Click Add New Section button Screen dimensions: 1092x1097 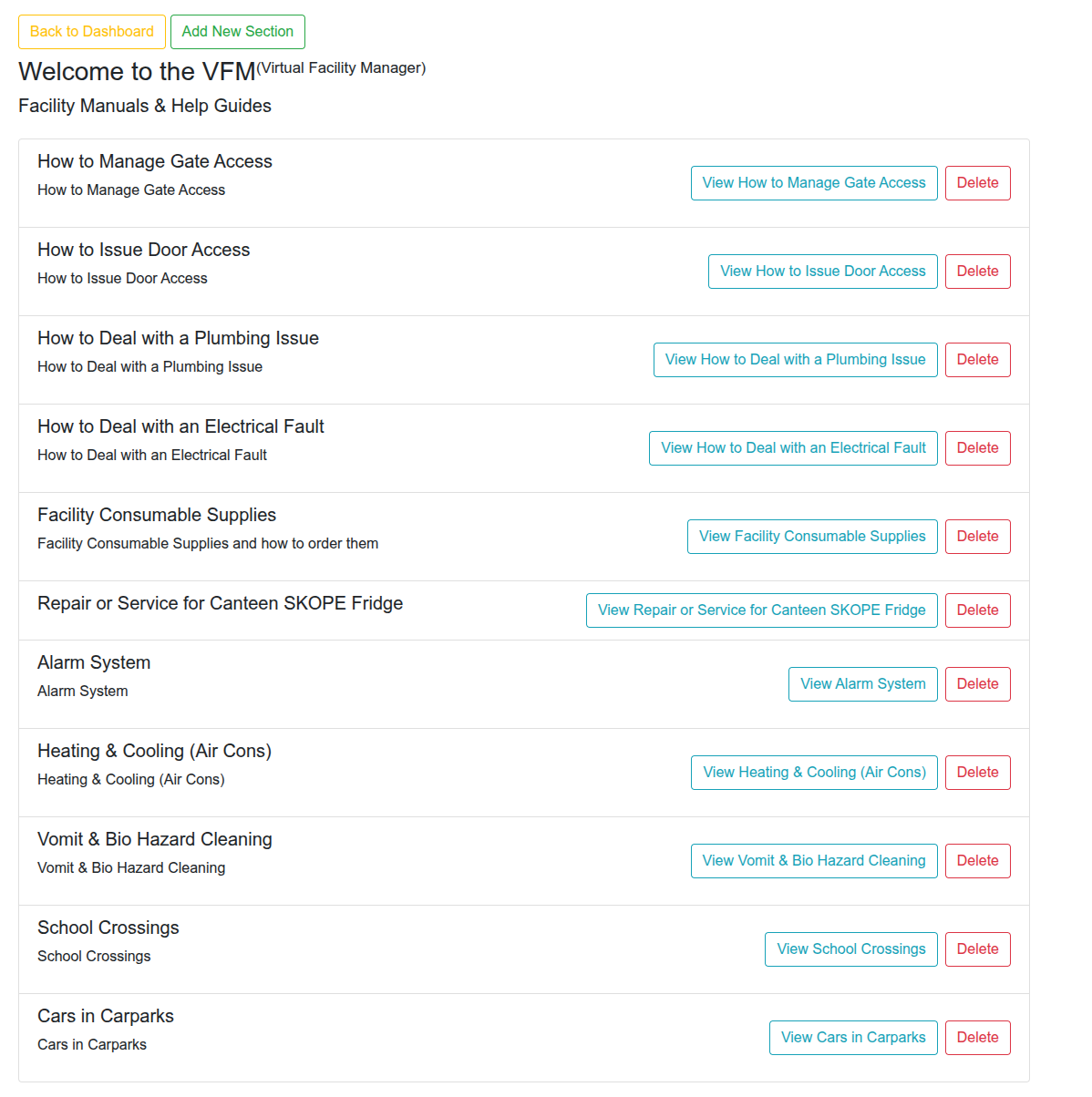coord(238,32)
